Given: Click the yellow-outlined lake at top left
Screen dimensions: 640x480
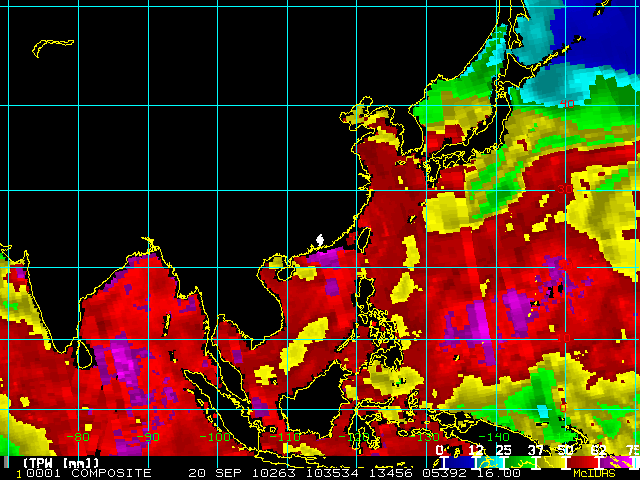Looking at the screenshot, I should [x=53, y=48].
